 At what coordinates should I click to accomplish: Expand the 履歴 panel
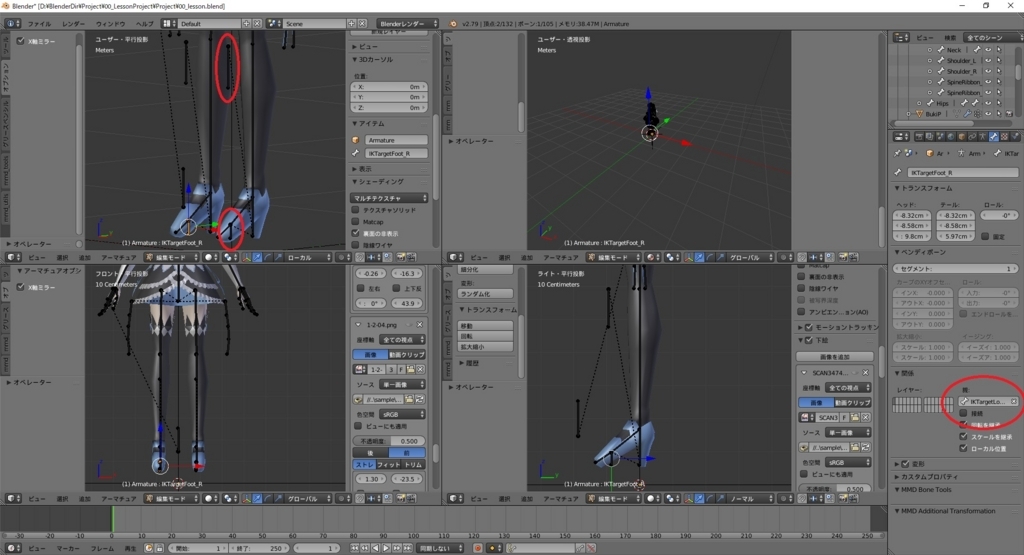[470, 363]
